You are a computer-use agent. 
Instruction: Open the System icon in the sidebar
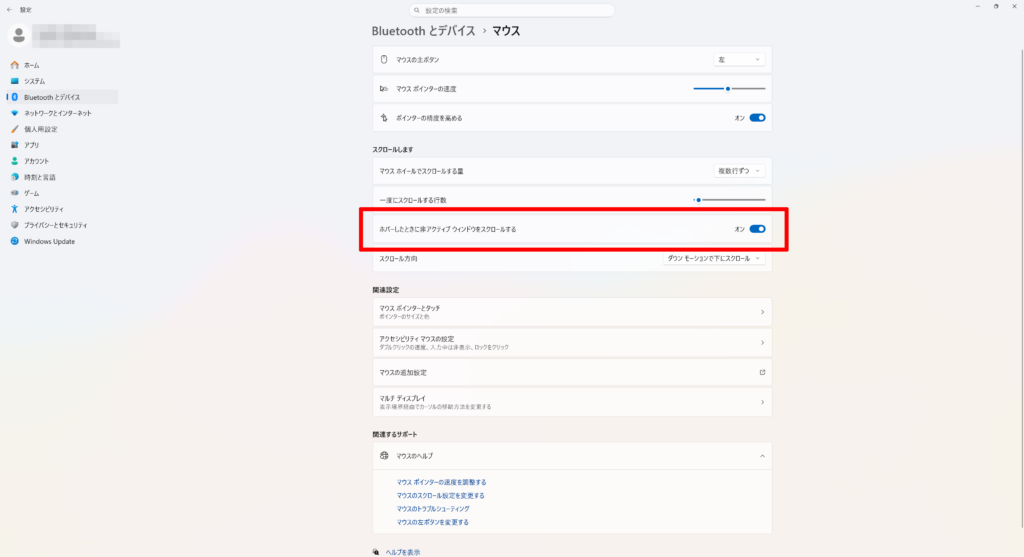click(14, 81)
